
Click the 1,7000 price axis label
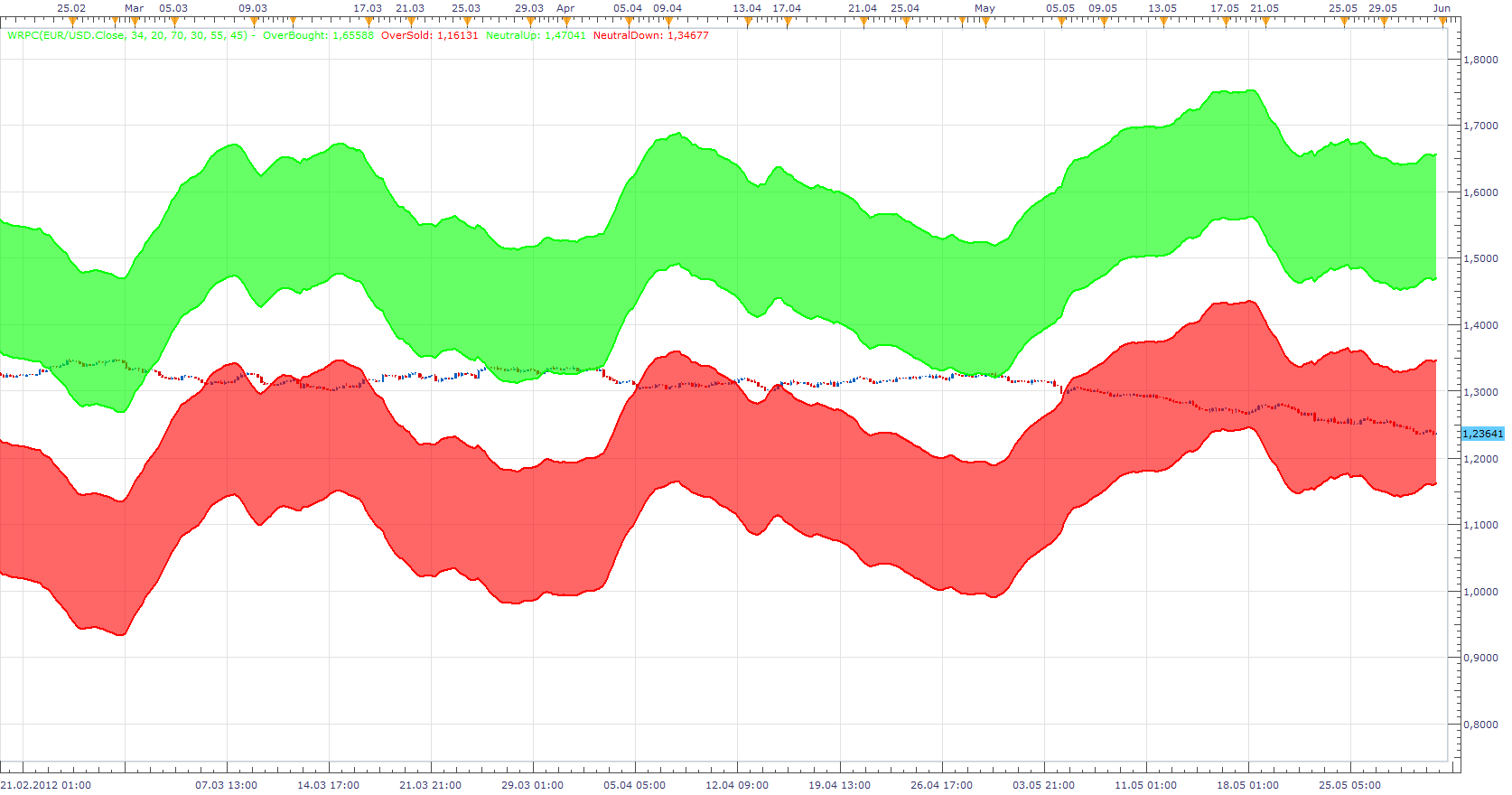(x=1480, y=126)
